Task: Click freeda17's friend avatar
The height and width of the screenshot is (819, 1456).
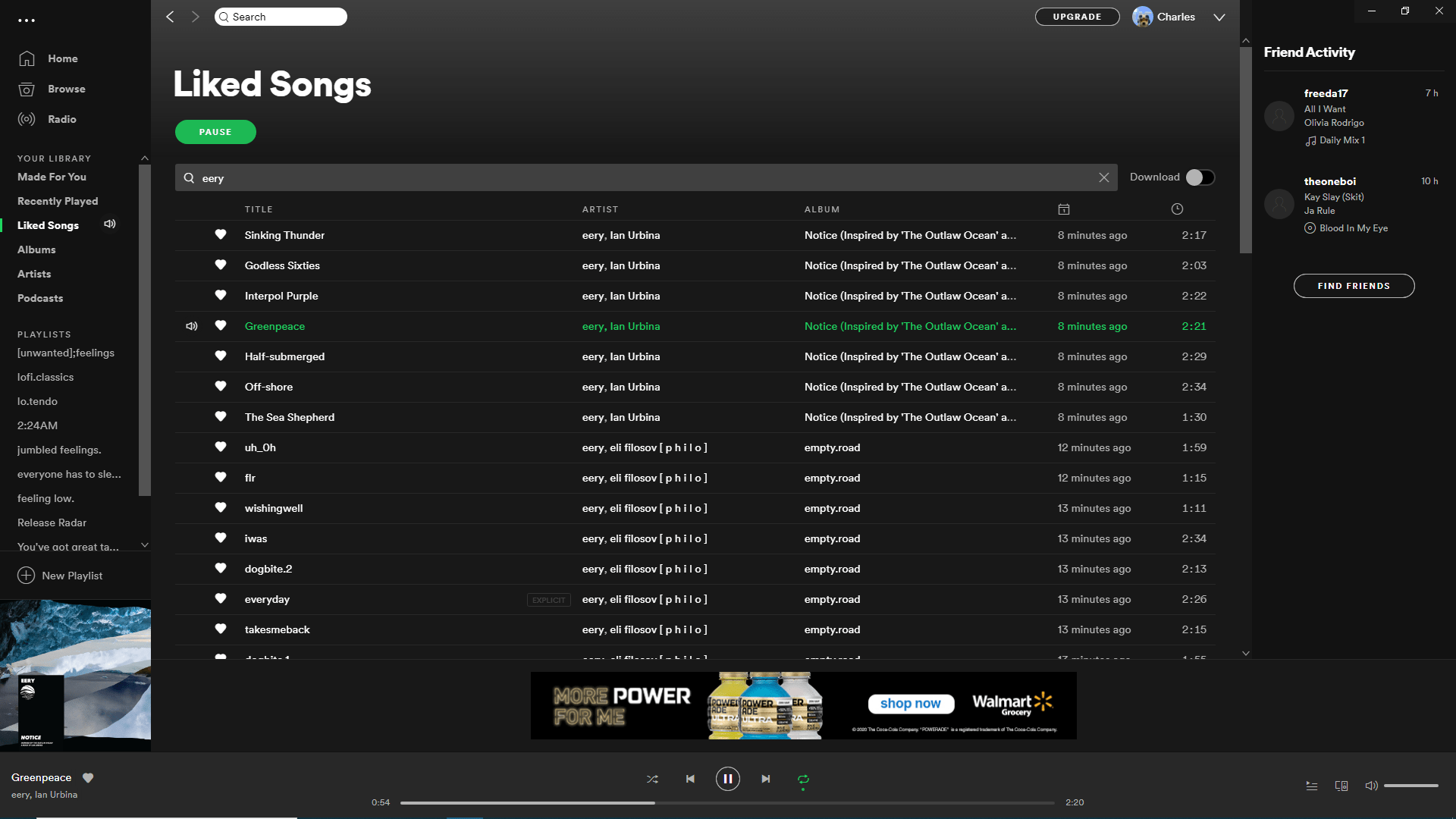Action: (x=1279, y=116)
